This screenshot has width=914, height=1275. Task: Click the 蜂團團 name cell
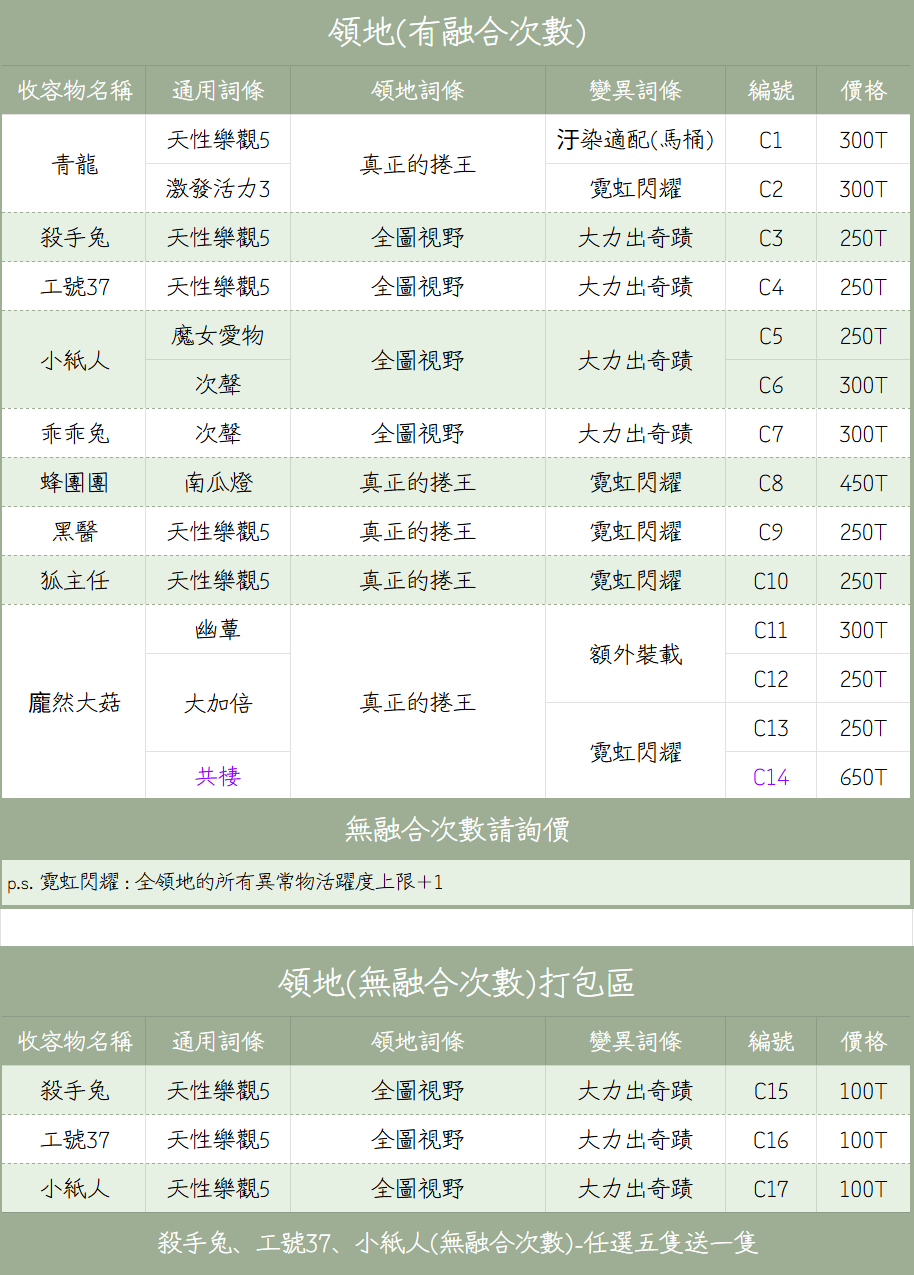pos(74,483)
